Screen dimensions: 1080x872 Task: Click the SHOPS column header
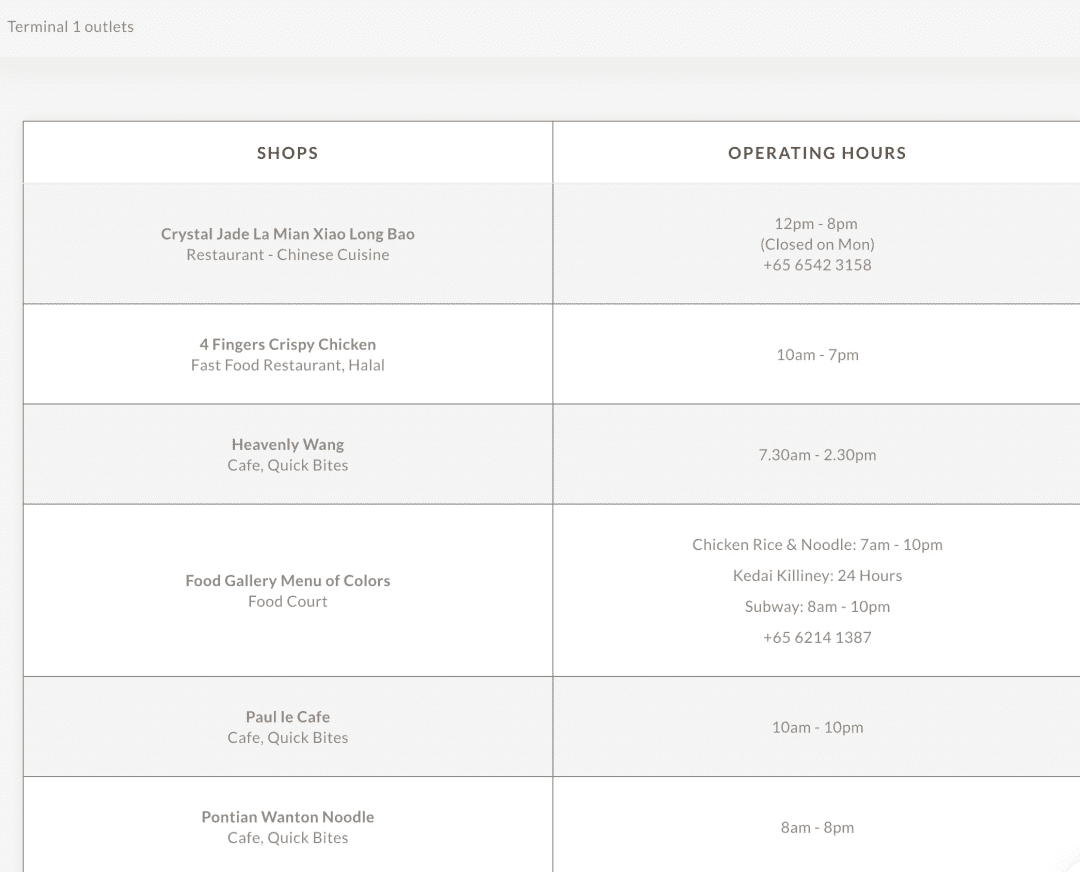[x=287, y=153]
